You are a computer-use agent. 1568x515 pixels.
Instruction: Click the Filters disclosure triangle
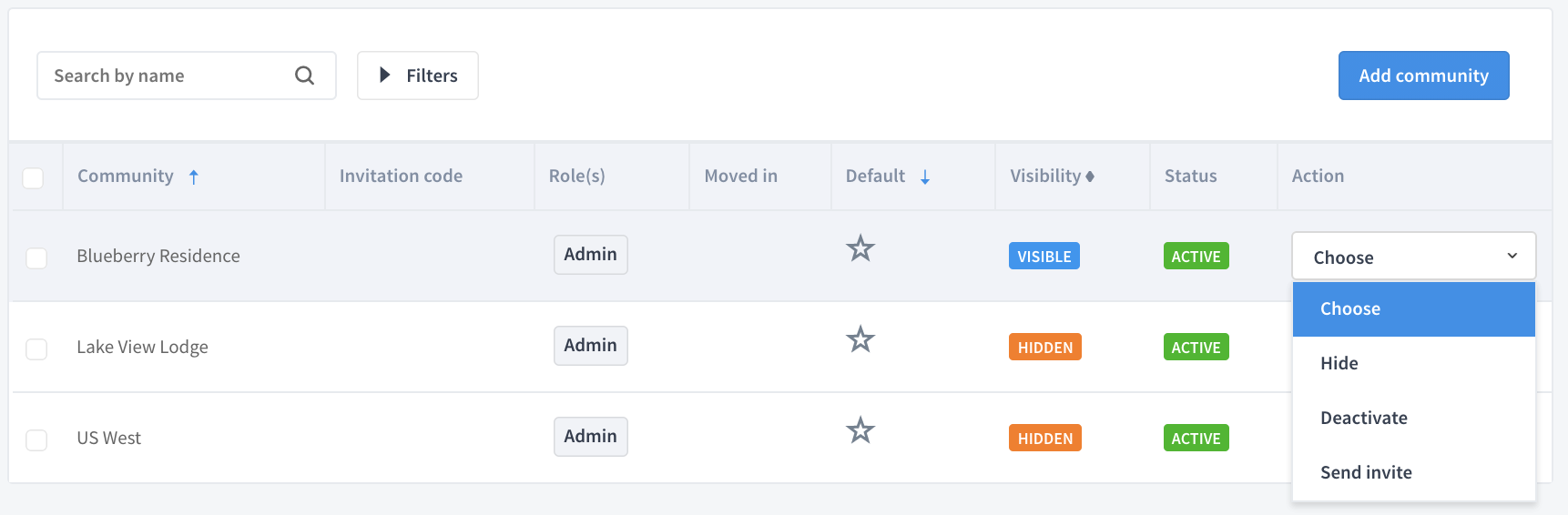(x=385, y=76)
